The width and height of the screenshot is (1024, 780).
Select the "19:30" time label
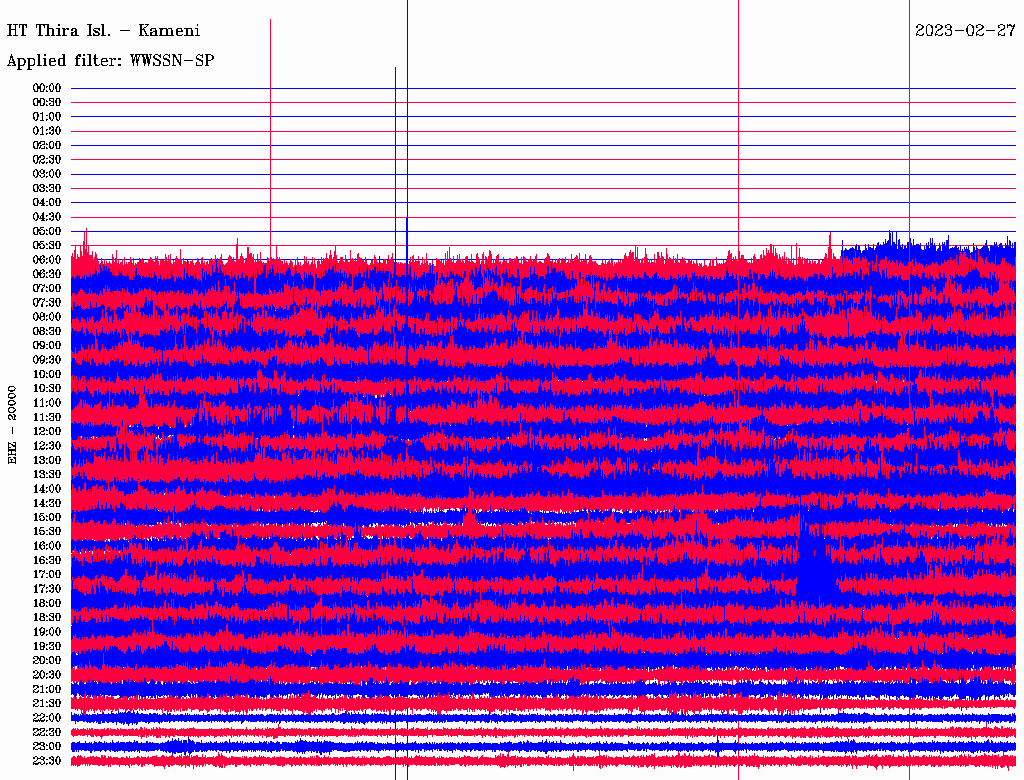[x=47, y=647]
